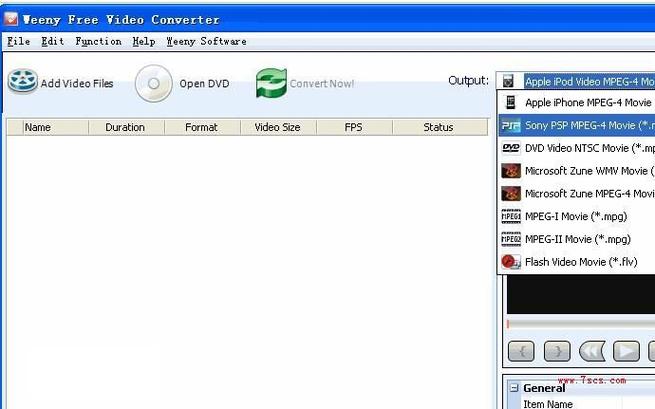Click the black video preview area
The height and width of the screenshot is (409, 655).
tap(581, 294)
